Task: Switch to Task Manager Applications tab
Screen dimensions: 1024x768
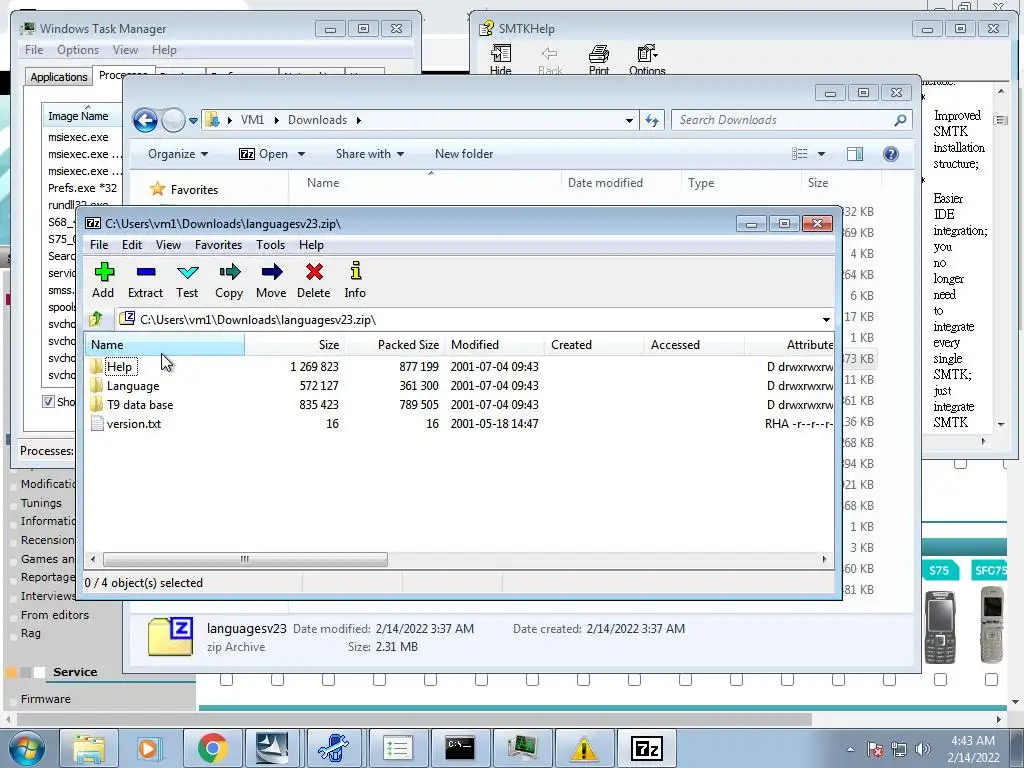Action: click(59, 77)
